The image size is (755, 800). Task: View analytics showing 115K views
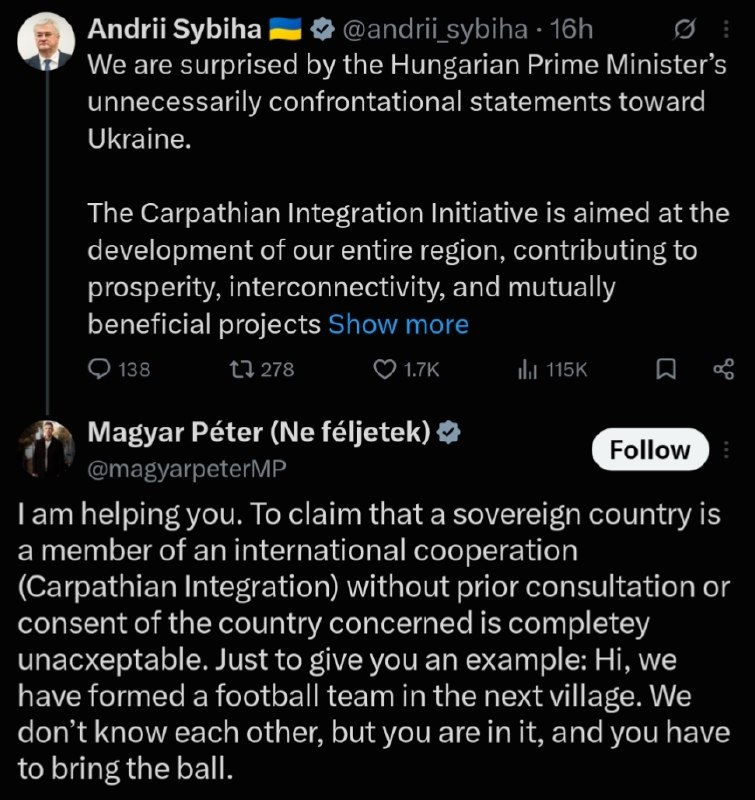point(552,369)
